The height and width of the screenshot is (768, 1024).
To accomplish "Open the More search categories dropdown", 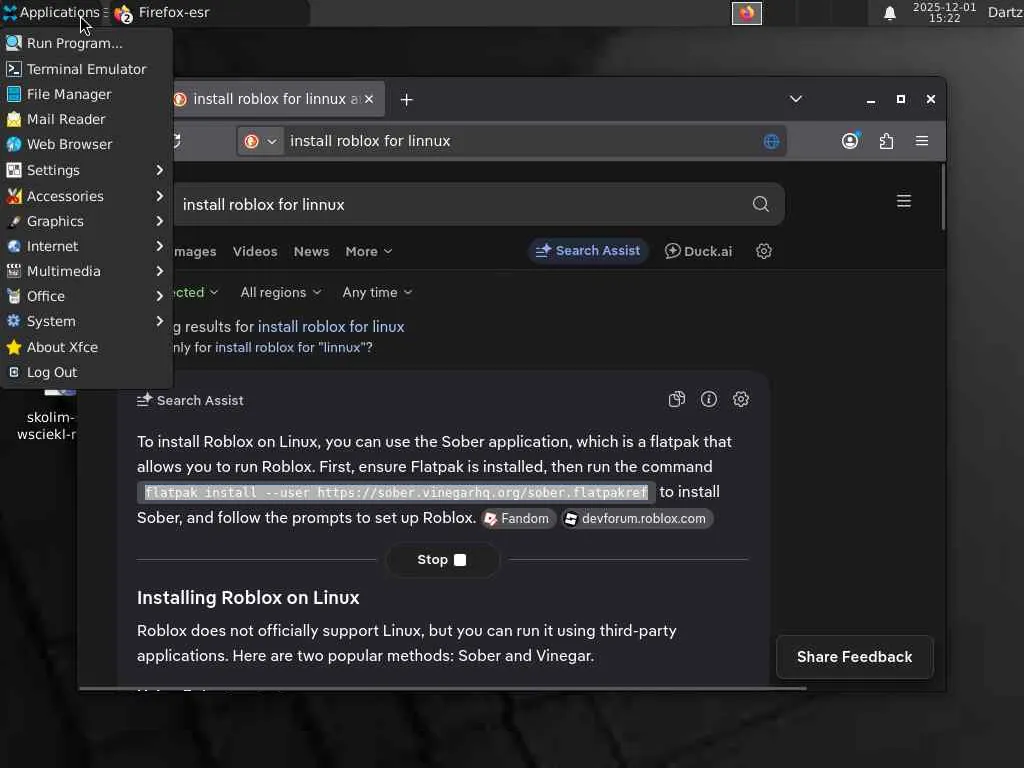I will tap(368, 251).
